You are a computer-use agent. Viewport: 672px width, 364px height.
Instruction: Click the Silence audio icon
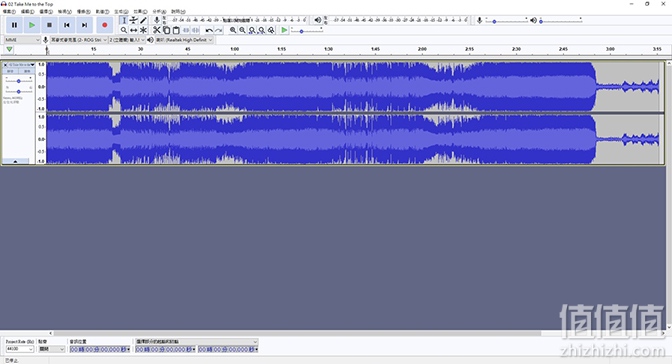195,30
